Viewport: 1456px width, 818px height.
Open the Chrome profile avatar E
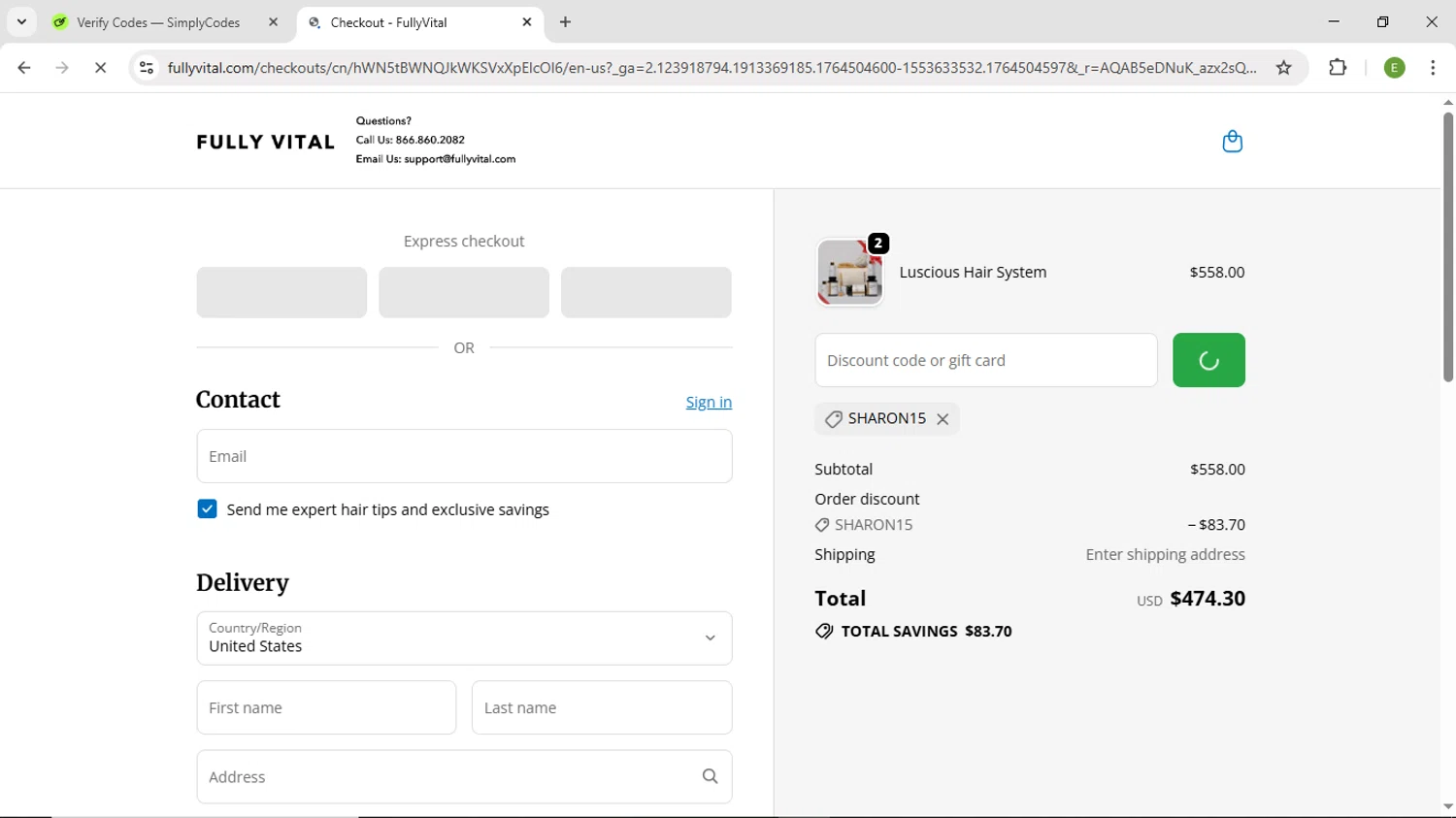pos(1395,68)
